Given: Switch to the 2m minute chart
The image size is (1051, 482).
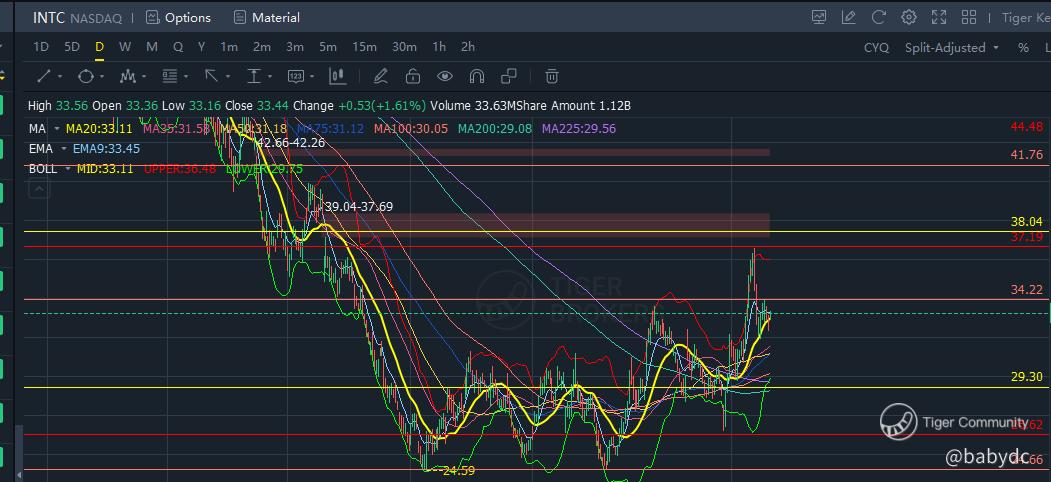Looking at the screenshot, I should 262,47.
